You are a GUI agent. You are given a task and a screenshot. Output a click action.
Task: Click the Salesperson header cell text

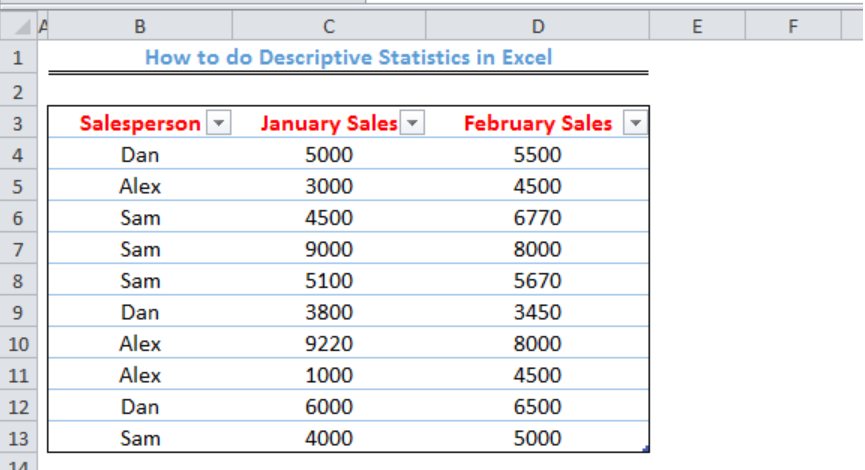(x=140, y=123)
